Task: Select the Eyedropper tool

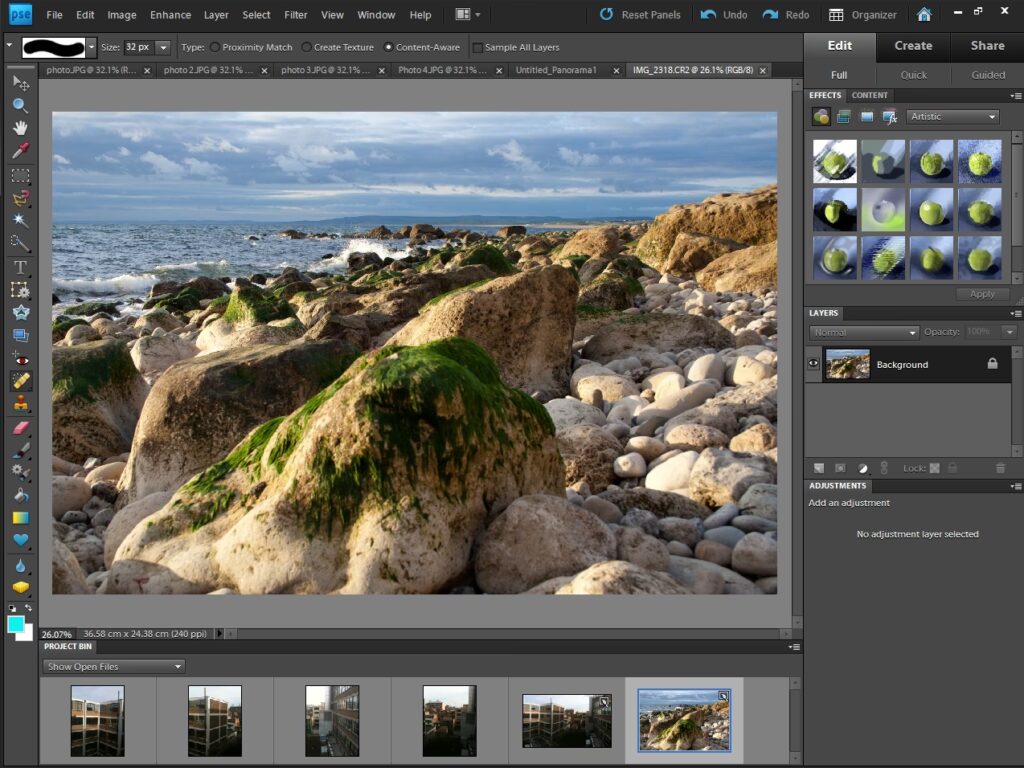Action: tap(20, 151)
